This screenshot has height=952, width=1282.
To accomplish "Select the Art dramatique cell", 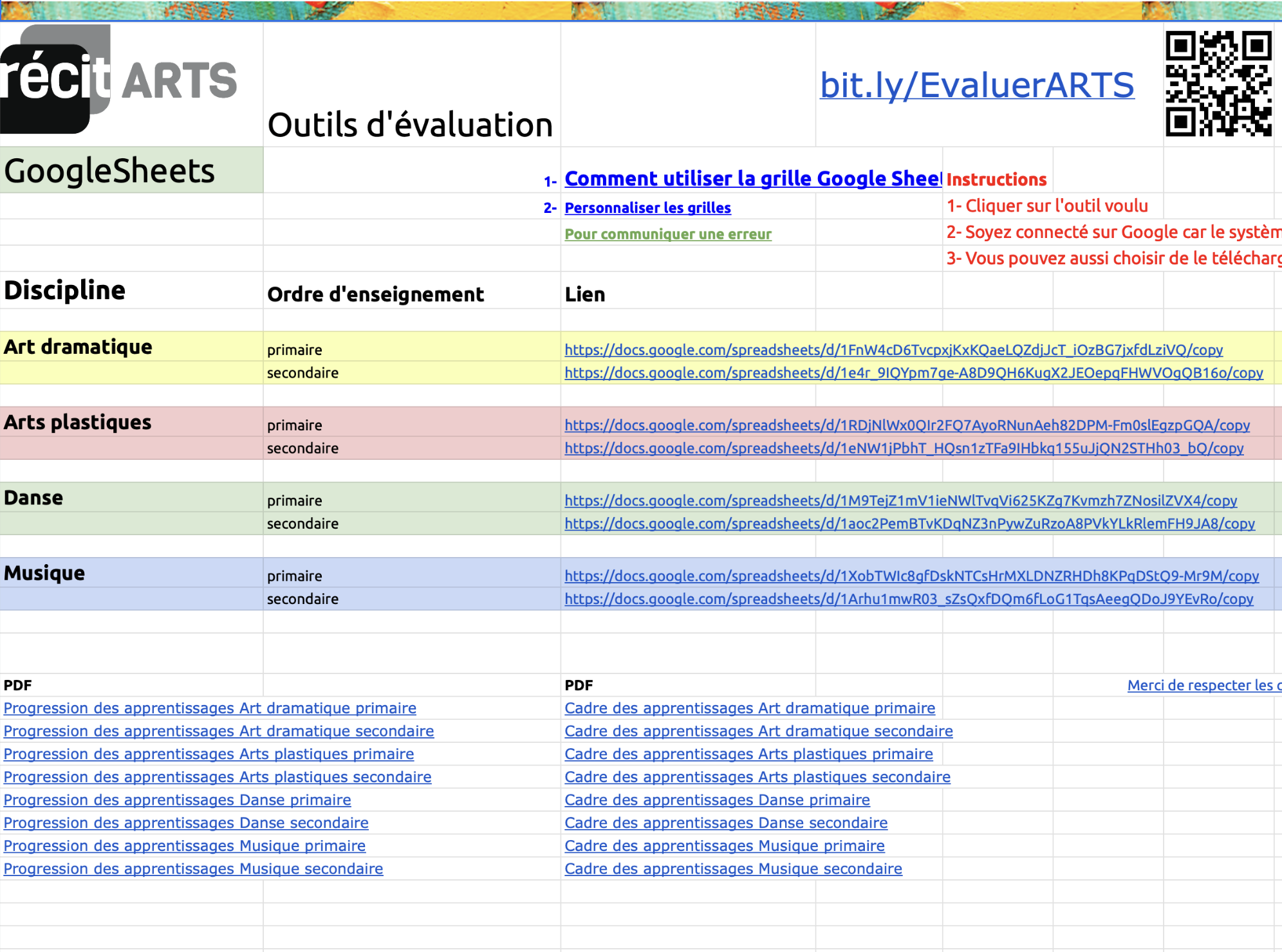I will [x=131, y=347].
